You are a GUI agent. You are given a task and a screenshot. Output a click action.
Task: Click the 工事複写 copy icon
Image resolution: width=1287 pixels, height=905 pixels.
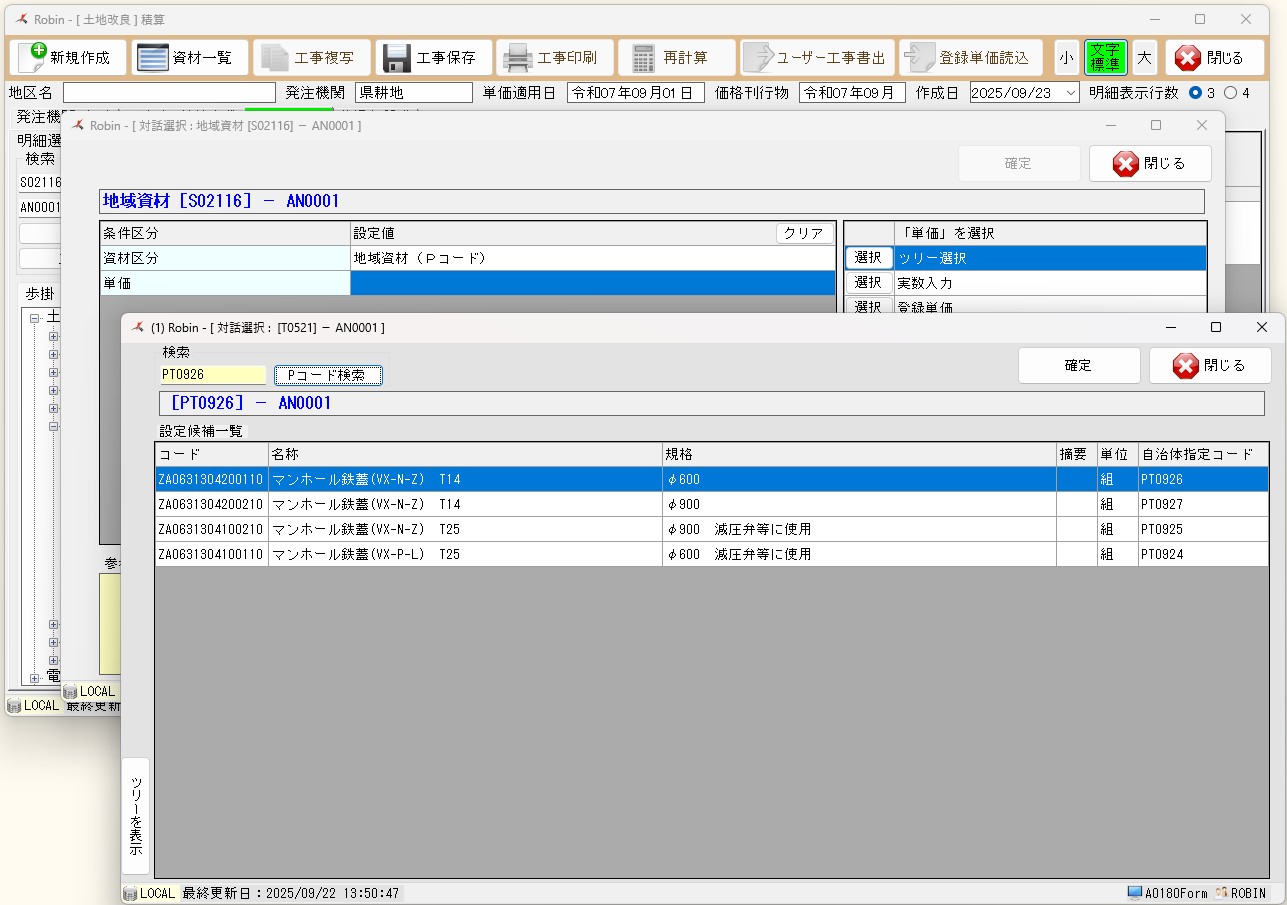pos(274,58)
